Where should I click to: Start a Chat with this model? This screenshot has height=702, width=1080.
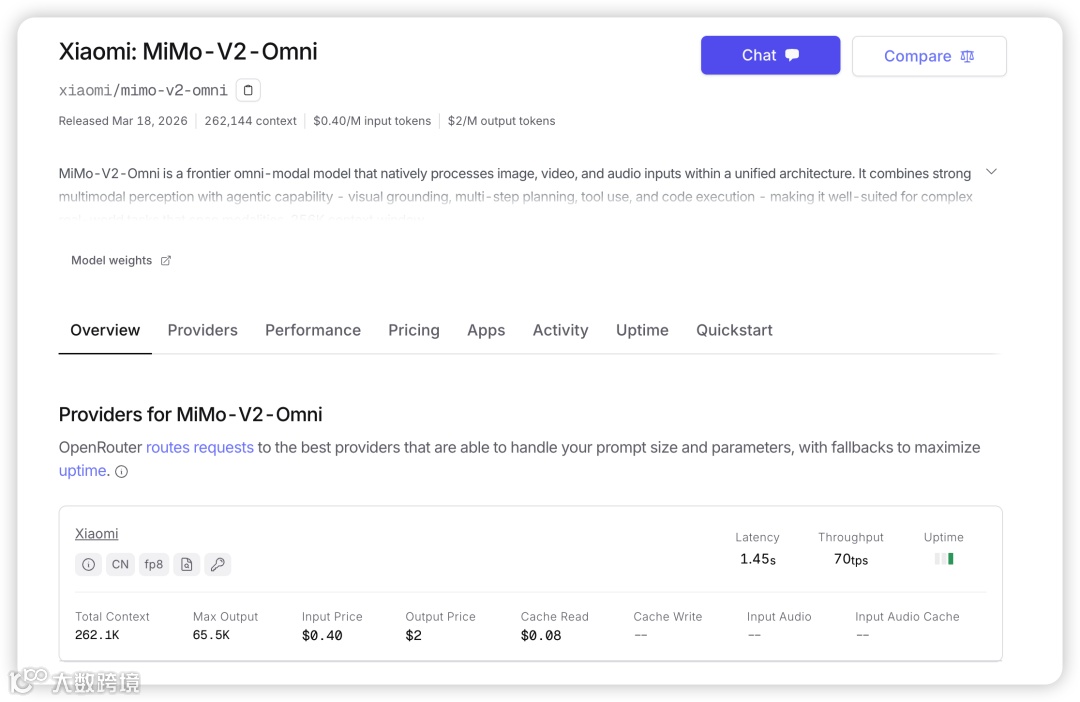tap(770, 56)
